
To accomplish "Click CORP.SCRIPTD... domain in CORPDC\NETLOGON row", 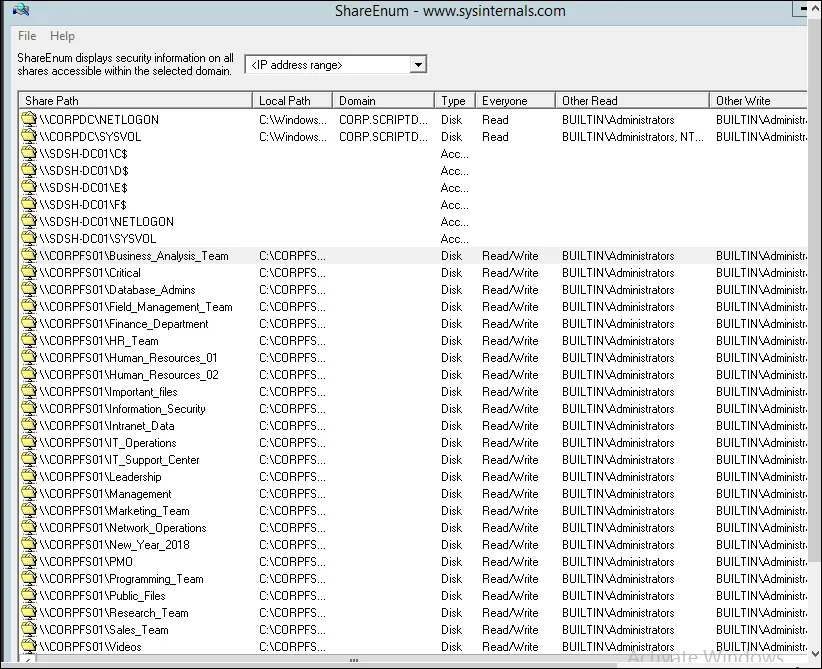I will [x=383, y=120].
